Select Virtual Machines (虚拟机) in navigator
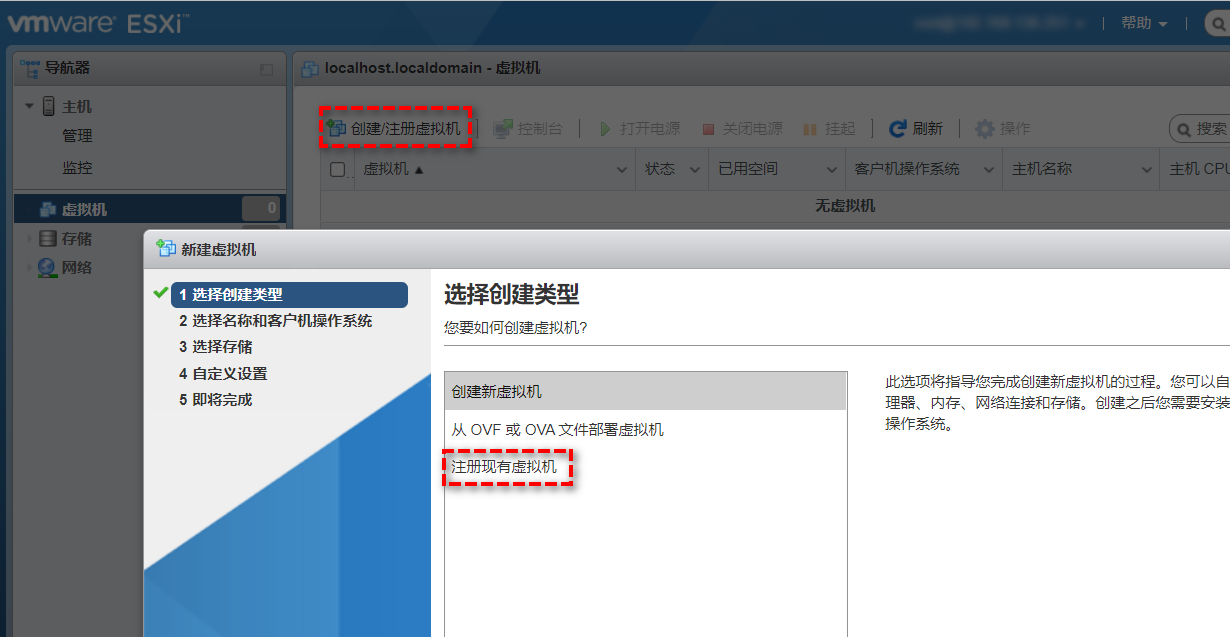This screenshot has height=637, width=1230. point(84,209)
